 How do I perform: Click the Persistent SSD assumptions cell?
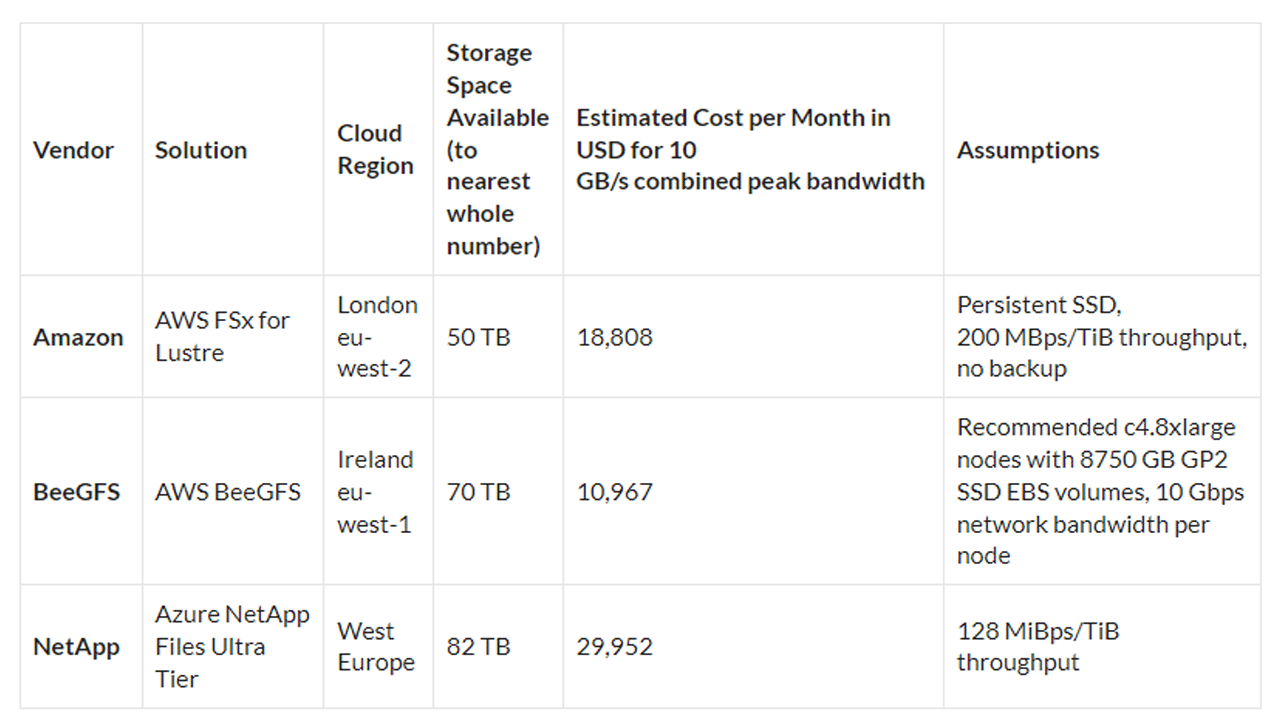tap(1102, 337)
